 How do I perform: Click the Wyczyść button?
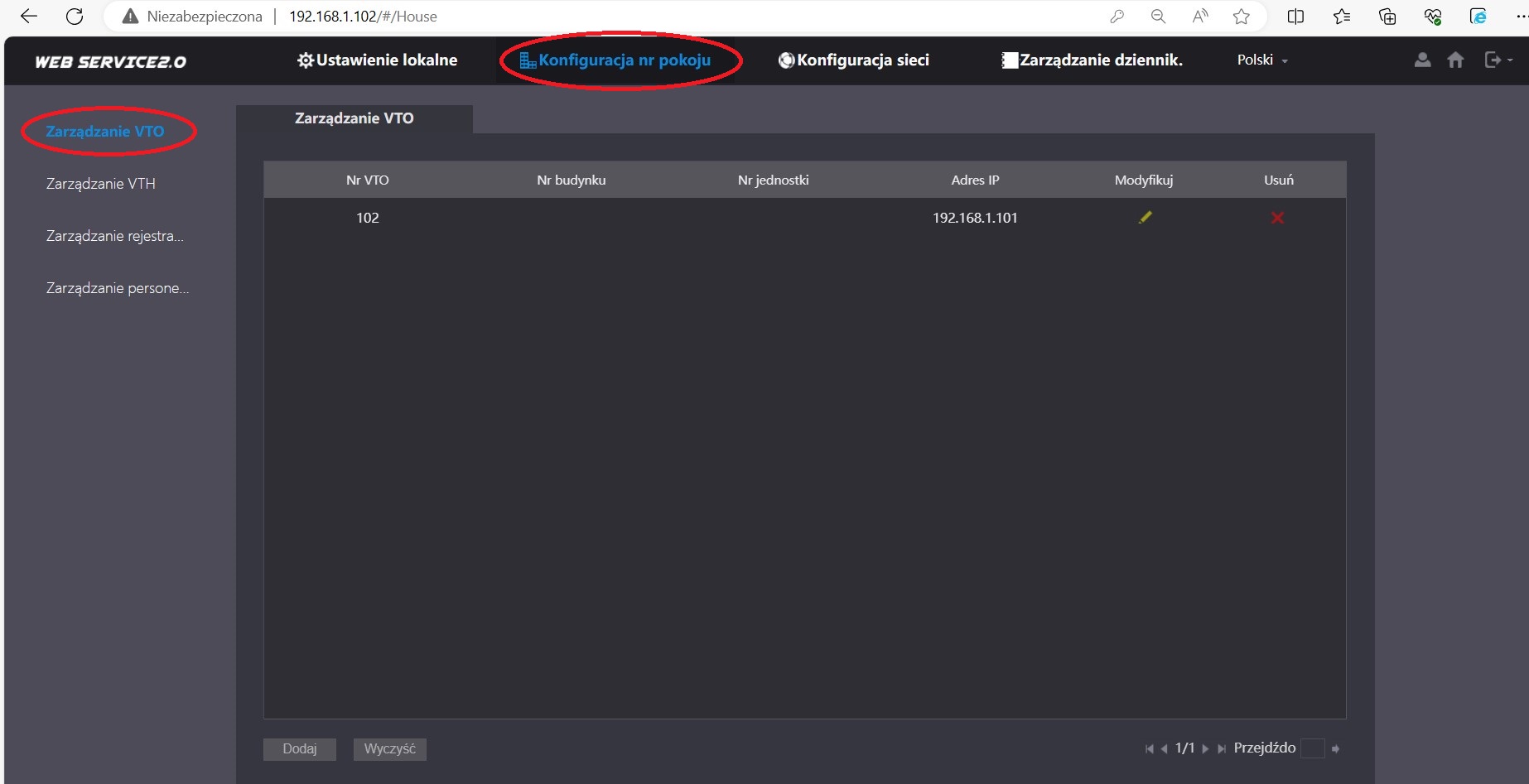[x=390, y=749]
